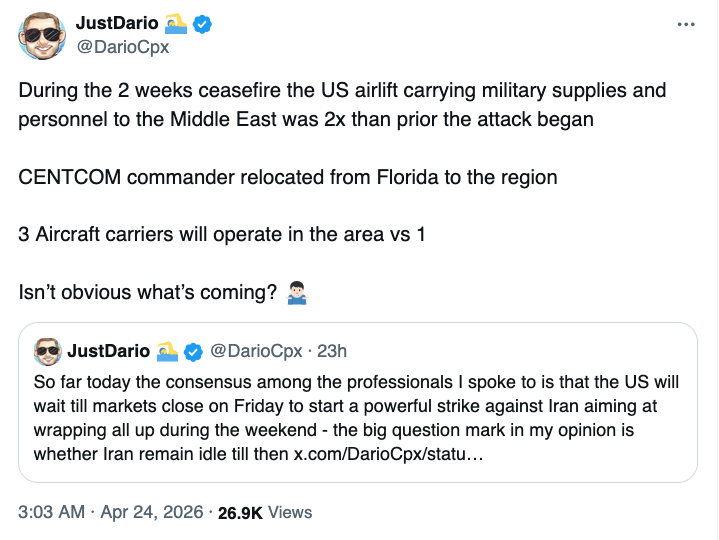Click the shrug emoji ending the tweet

pos(295,294)
